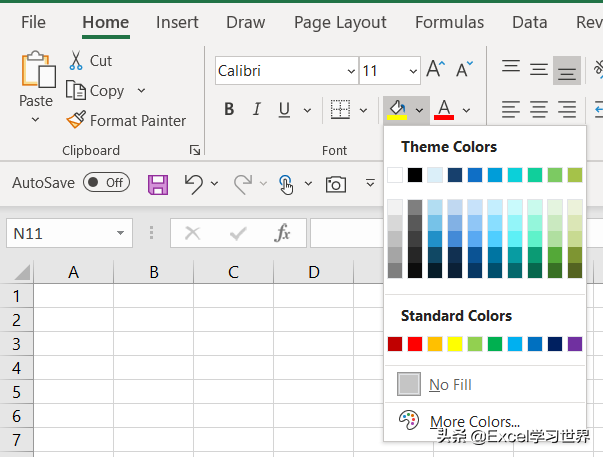
Task: Undo the last action
Action: [193, 184]
